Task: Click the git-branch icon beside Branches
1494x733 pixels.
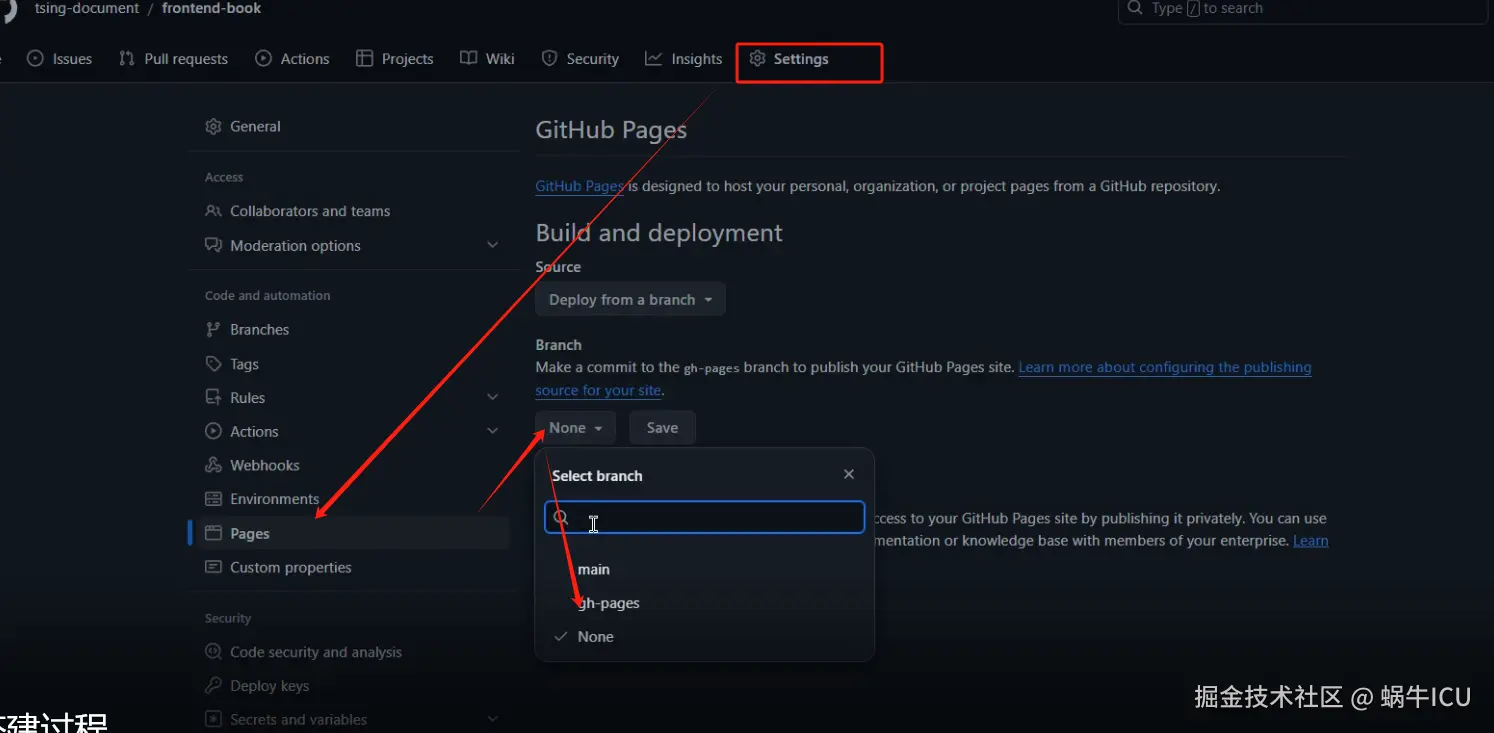Action: click(x=213, y=329)
